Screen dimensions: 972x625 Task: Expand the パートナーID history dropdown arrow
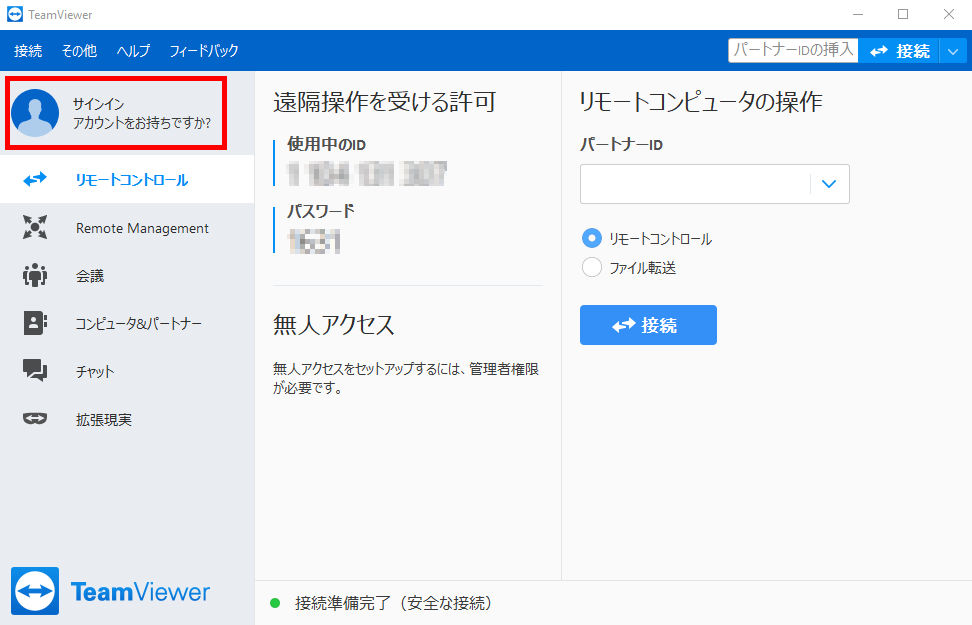click(829, 184)
